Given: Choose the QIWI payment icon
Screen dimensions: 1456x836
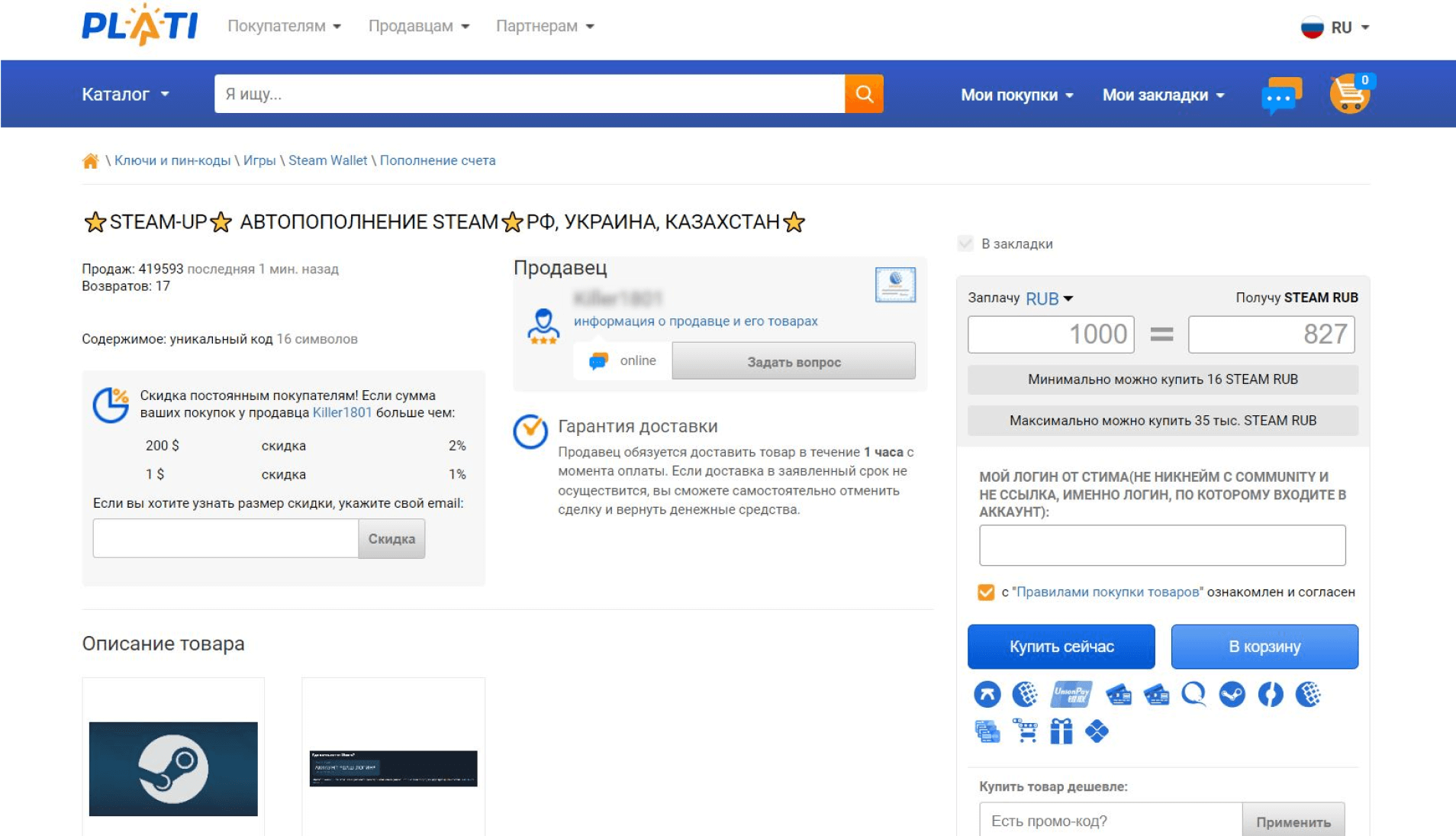Looking at the screenshot, I should (x=1193, y=694).
